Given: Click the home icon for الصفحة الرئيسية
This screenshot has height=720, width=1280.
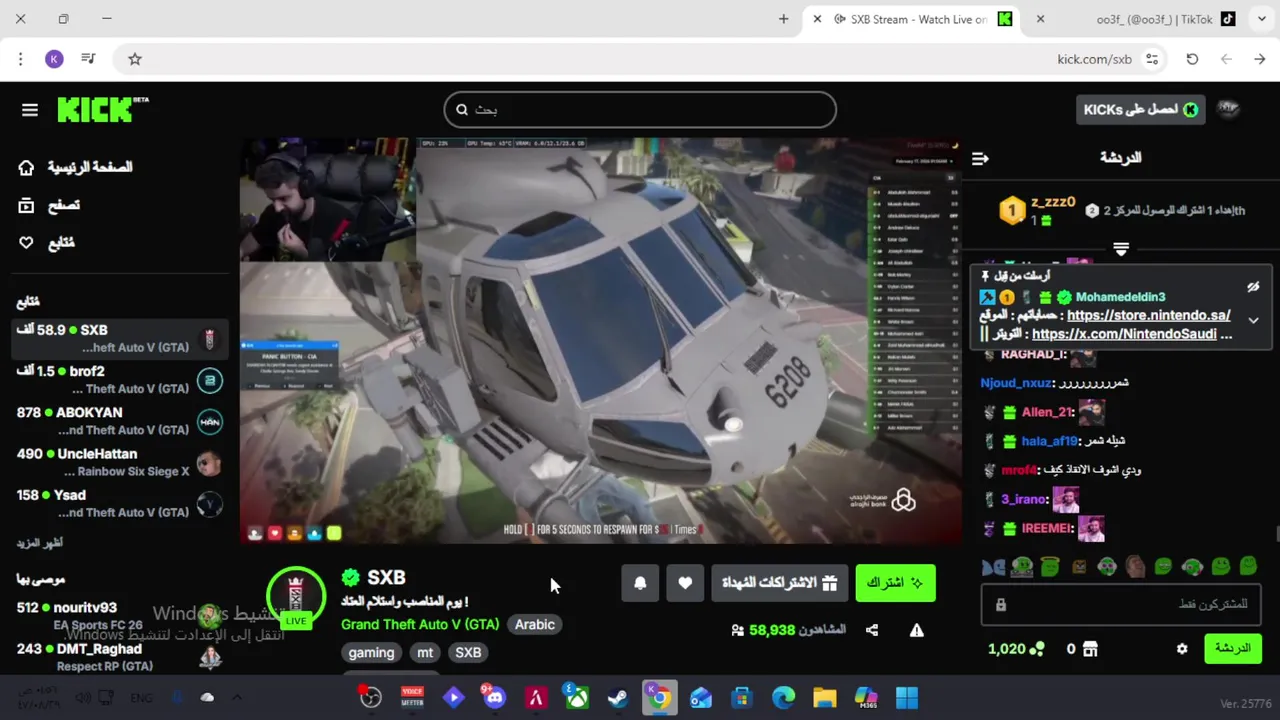Looking at the screenshot, I should [x=26, y=167].
